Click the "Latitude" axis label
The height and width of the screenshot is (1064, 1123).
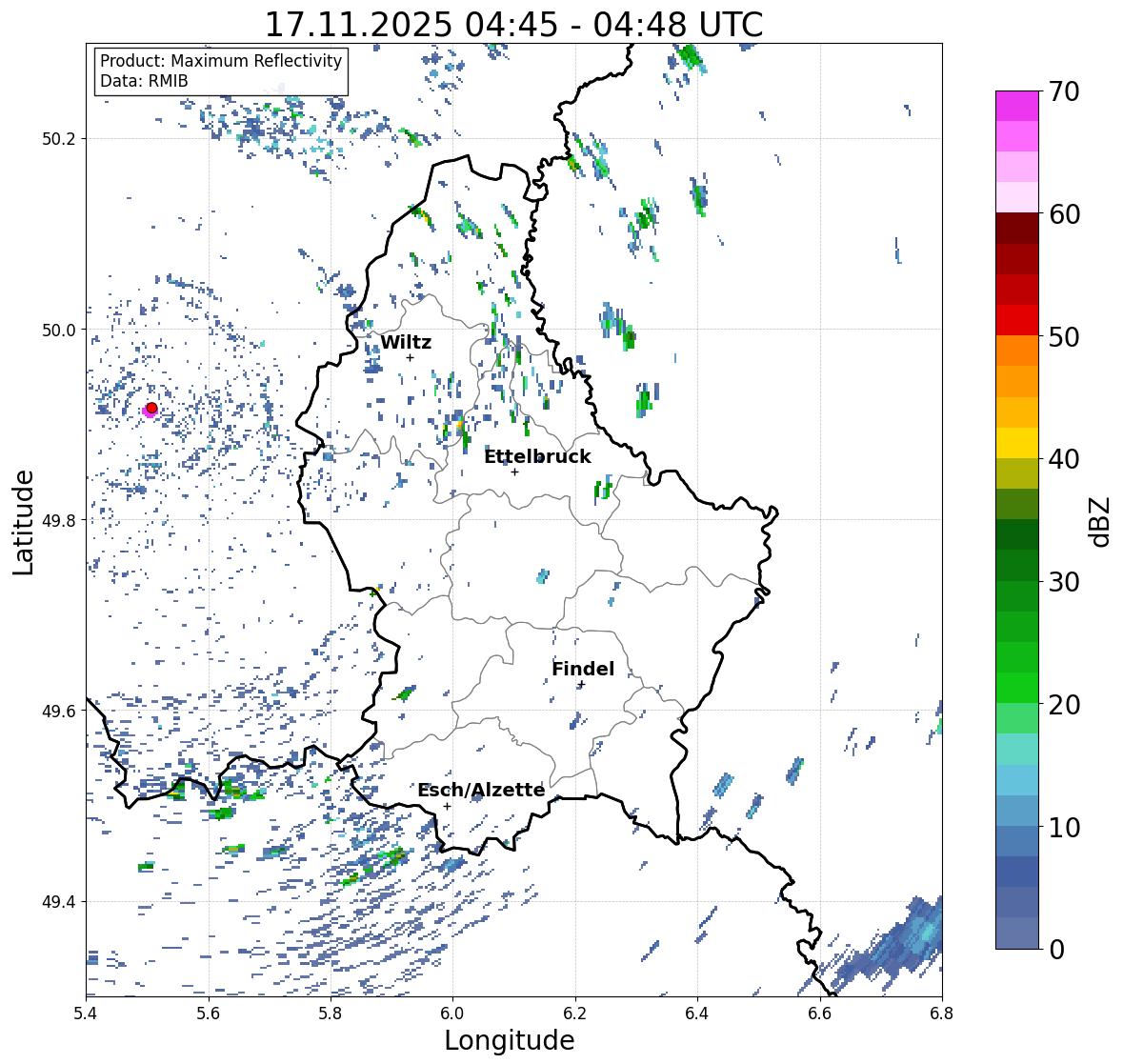click(23, 522)
